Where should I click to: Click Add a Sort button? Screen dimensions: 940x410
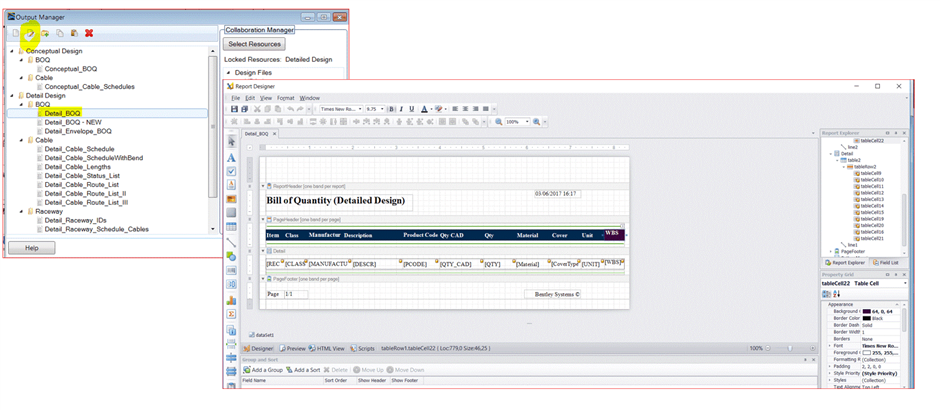pyautogui.click(x=303, y=370)
